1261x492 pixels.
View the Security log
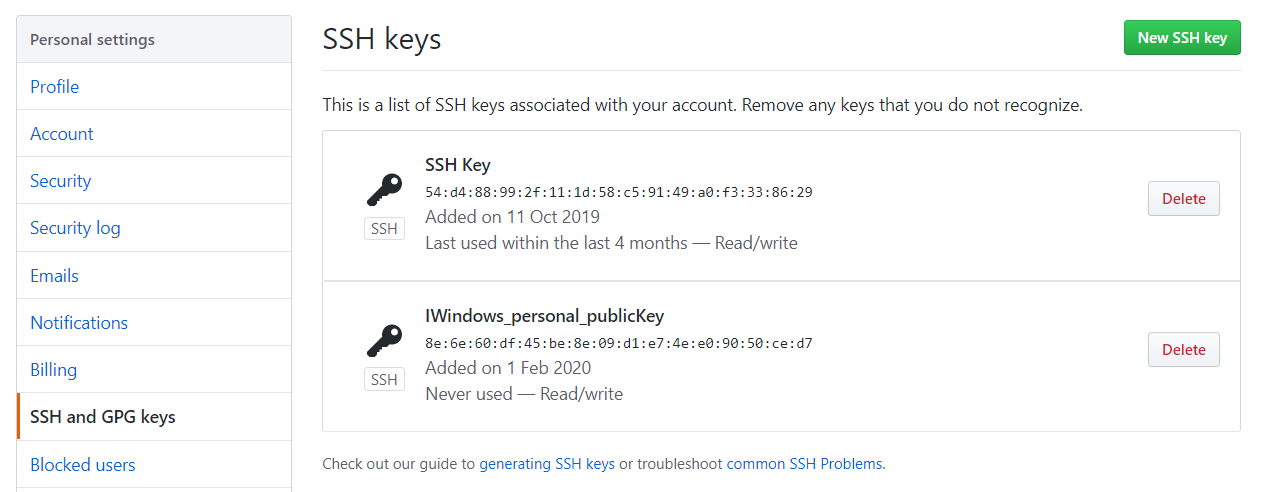tap(75, 228)
